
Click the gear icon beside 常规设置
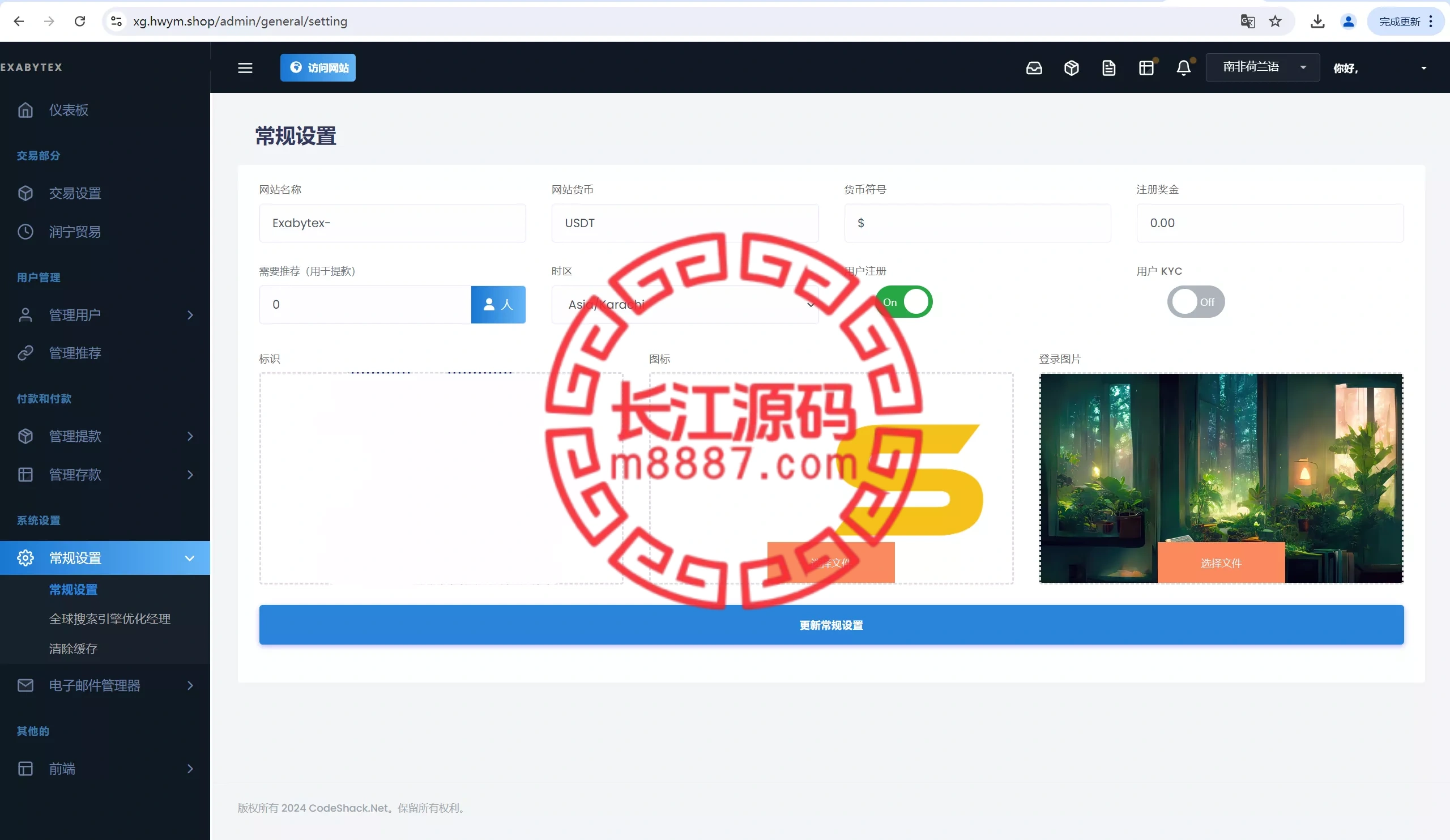(x=25, y=557)
